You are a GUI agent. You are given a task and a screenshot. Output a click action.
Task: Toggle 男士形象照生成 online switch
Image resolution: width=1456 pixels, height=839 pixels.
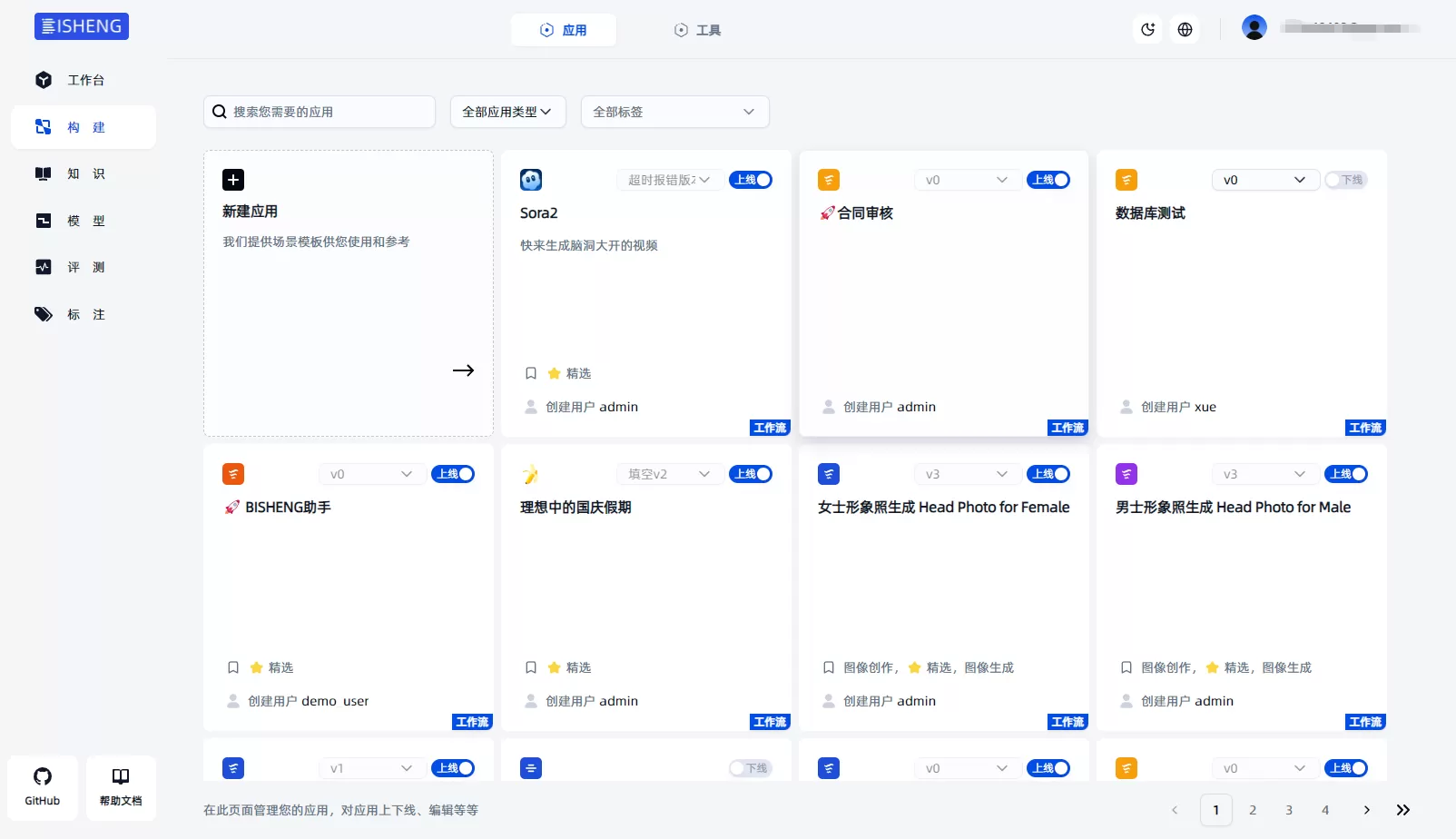(x=1346, y=474)
